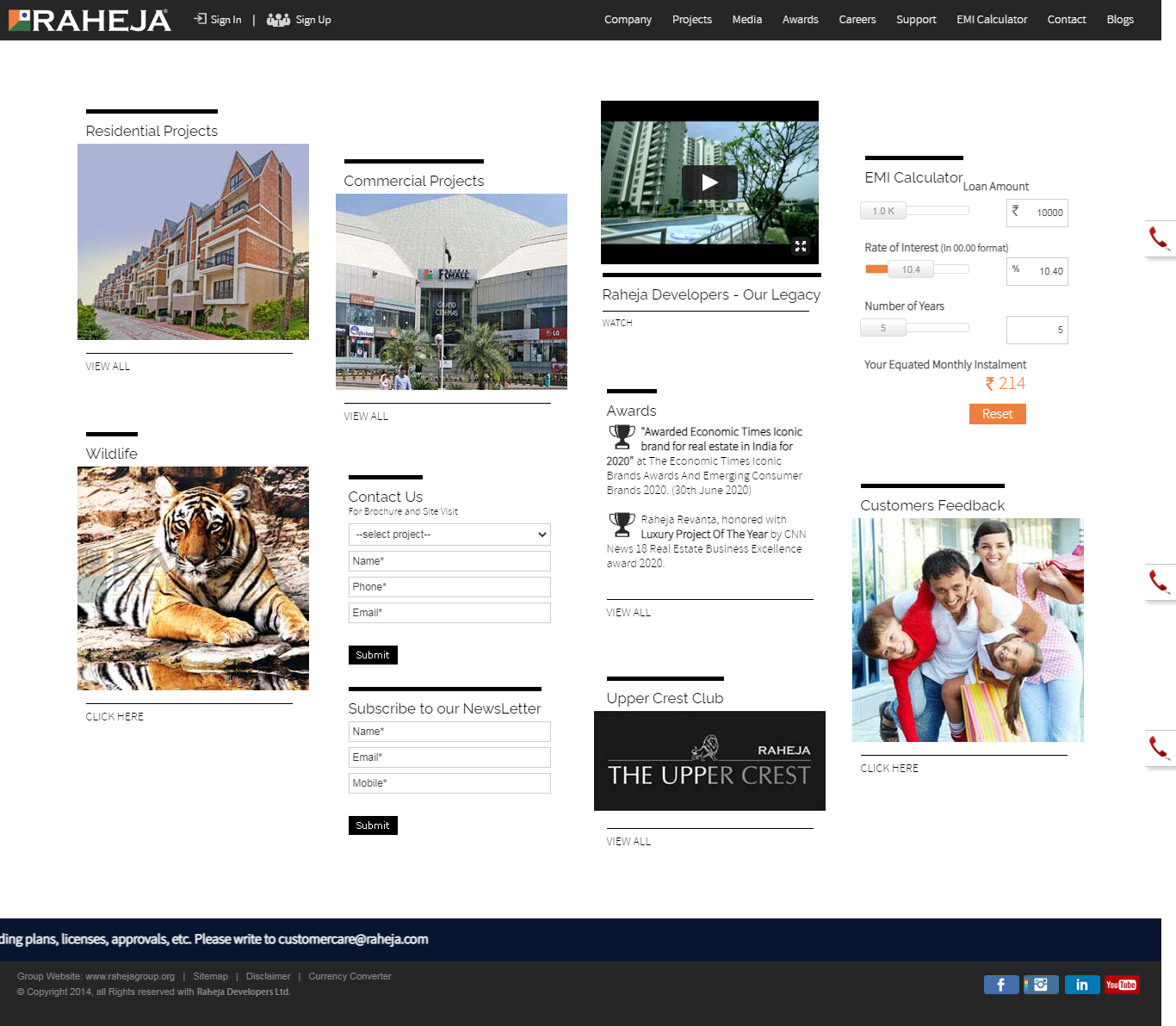Viewport: 1176px width, 1026px height.
Task: View all Commercial Projects
Action: coord(366,417)
